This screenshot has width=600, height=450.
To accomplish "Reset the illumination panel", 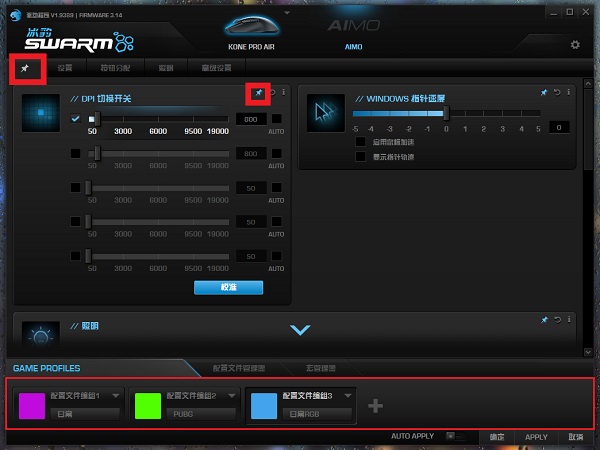I will pyautogui.click(x=558, y=320).
